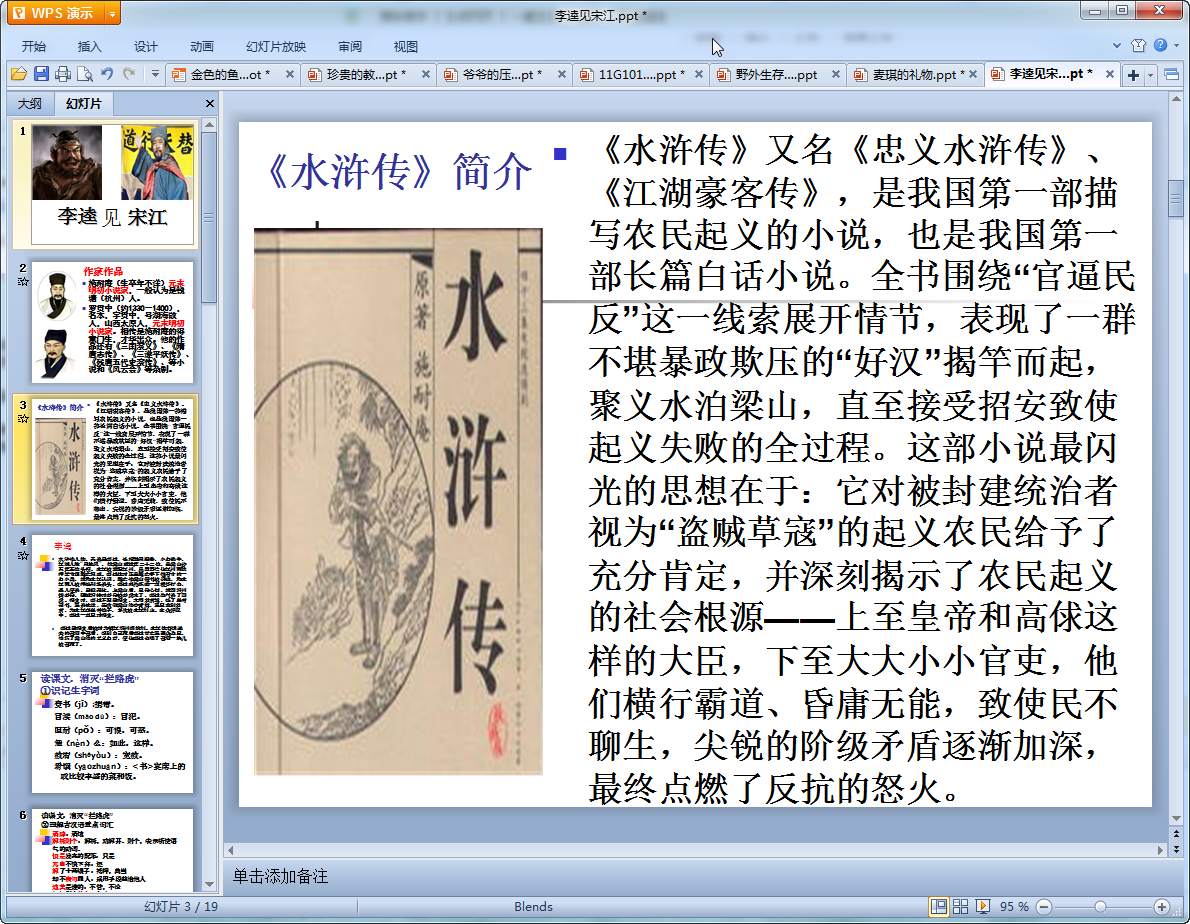Switch to the 大纲 outline pane tab
Screen dimensions: 1190x924
[30, 103]
